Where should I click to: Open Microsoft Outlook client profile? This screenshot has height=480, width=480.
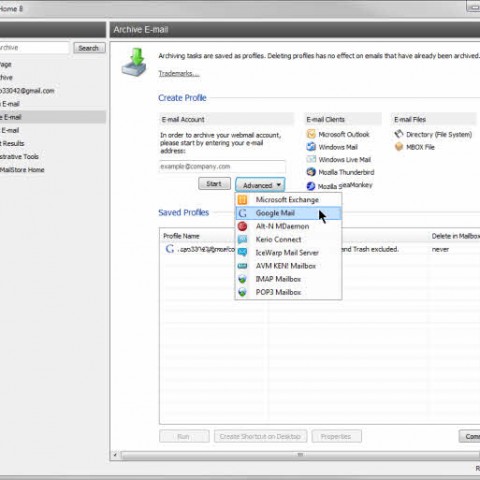click(344, 134)
